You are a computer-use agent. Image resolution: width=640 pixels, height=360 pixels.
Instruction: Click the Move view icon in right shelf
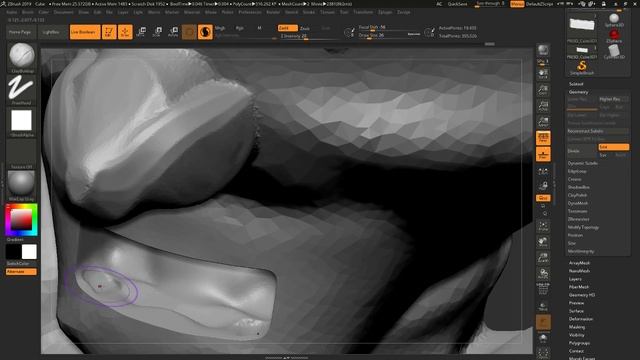543,242
